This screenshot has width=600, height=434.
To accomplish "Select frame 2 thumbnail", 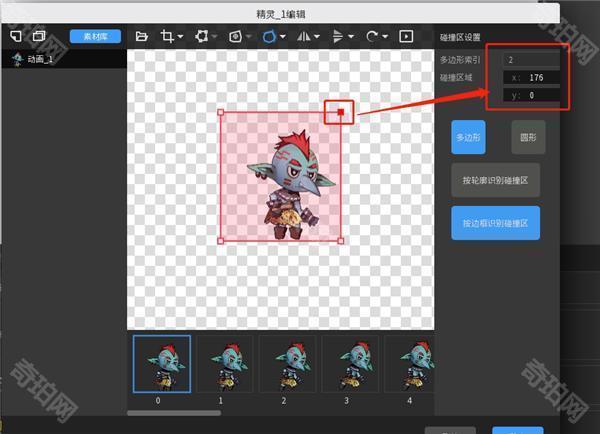I will coord(288,364).
